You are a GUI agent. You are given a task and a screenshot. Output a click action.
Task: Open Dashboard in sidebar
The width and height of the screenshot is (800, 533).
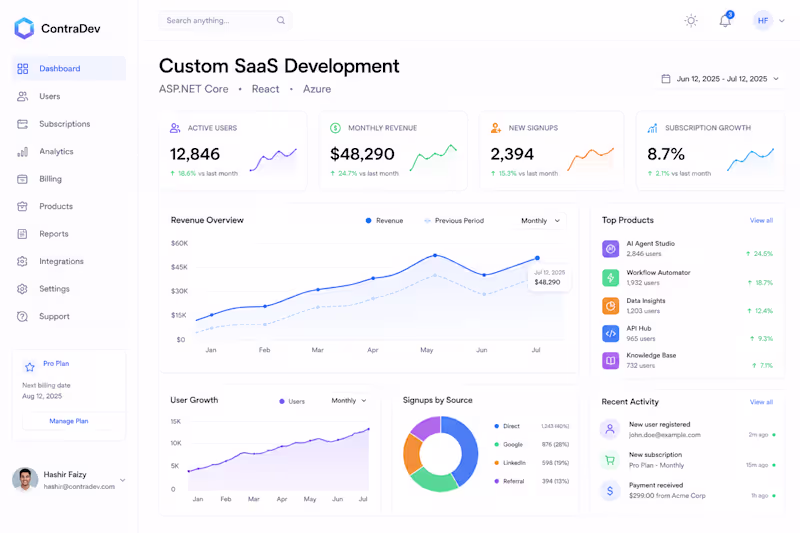point(68,68)
